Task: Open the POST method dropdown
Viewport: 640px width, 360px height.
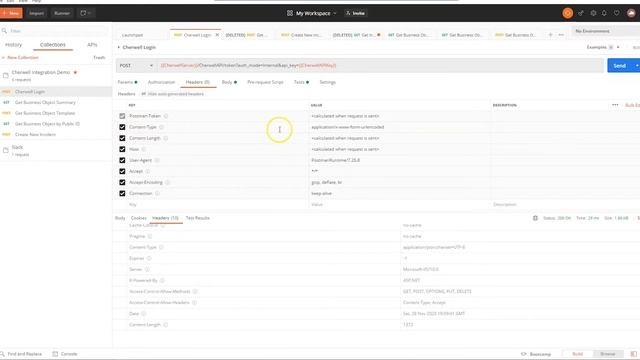Action: click(136, 65)
